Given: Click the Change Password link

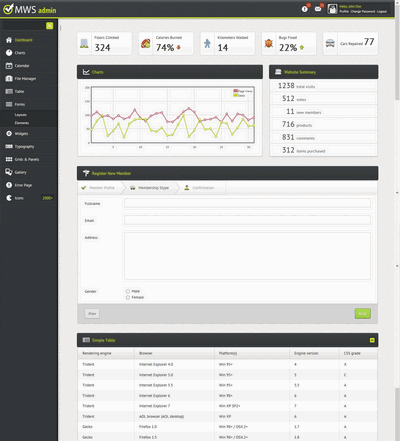Looking at the screenshot, I should tap(362, 11).
